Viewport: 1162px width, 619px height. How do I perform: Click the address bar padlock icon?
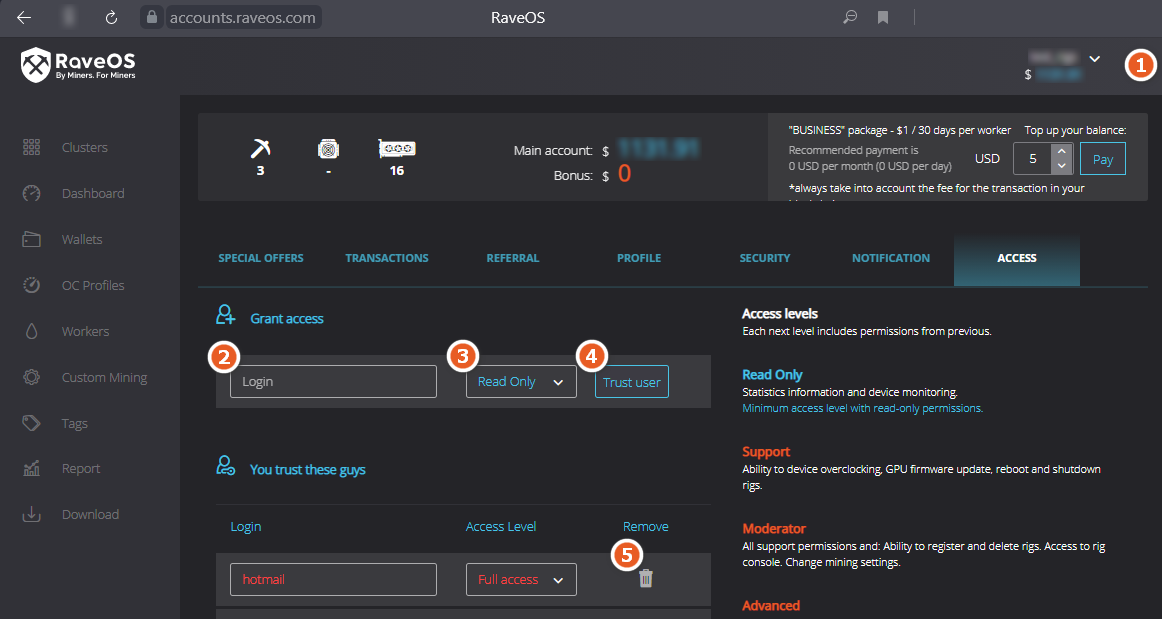(152, 17)
